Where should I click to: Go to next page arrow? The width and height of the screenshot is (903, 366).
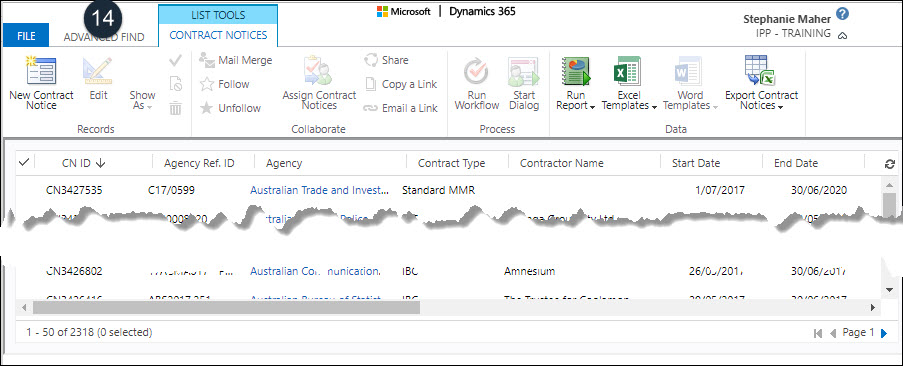884,333
